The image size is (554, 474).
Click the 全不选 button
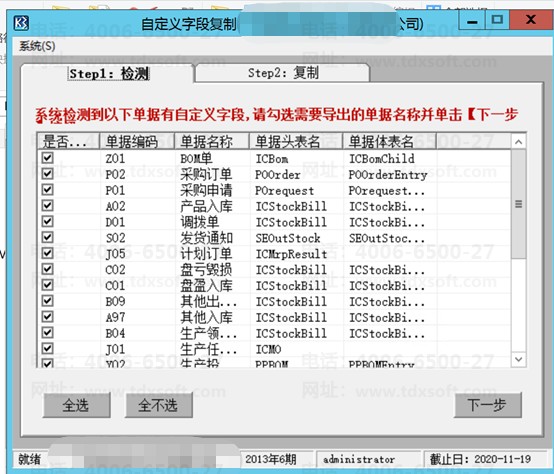(159, 405)
